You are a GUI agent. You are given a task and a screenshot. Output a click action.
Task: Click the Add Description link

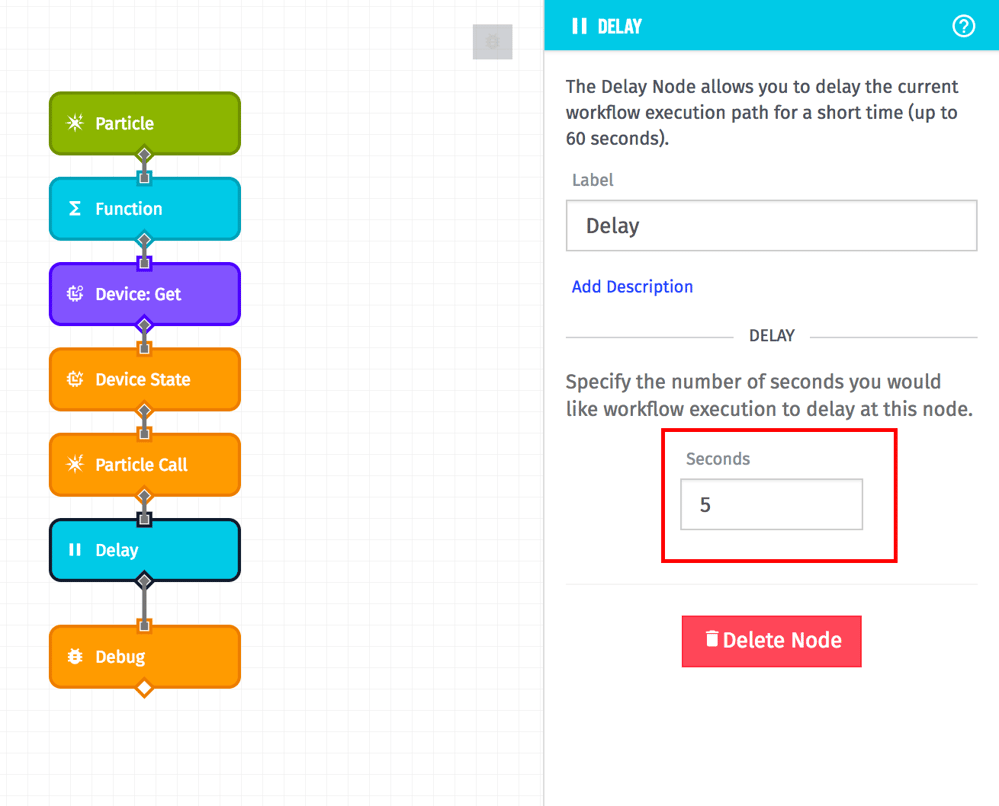632,286
